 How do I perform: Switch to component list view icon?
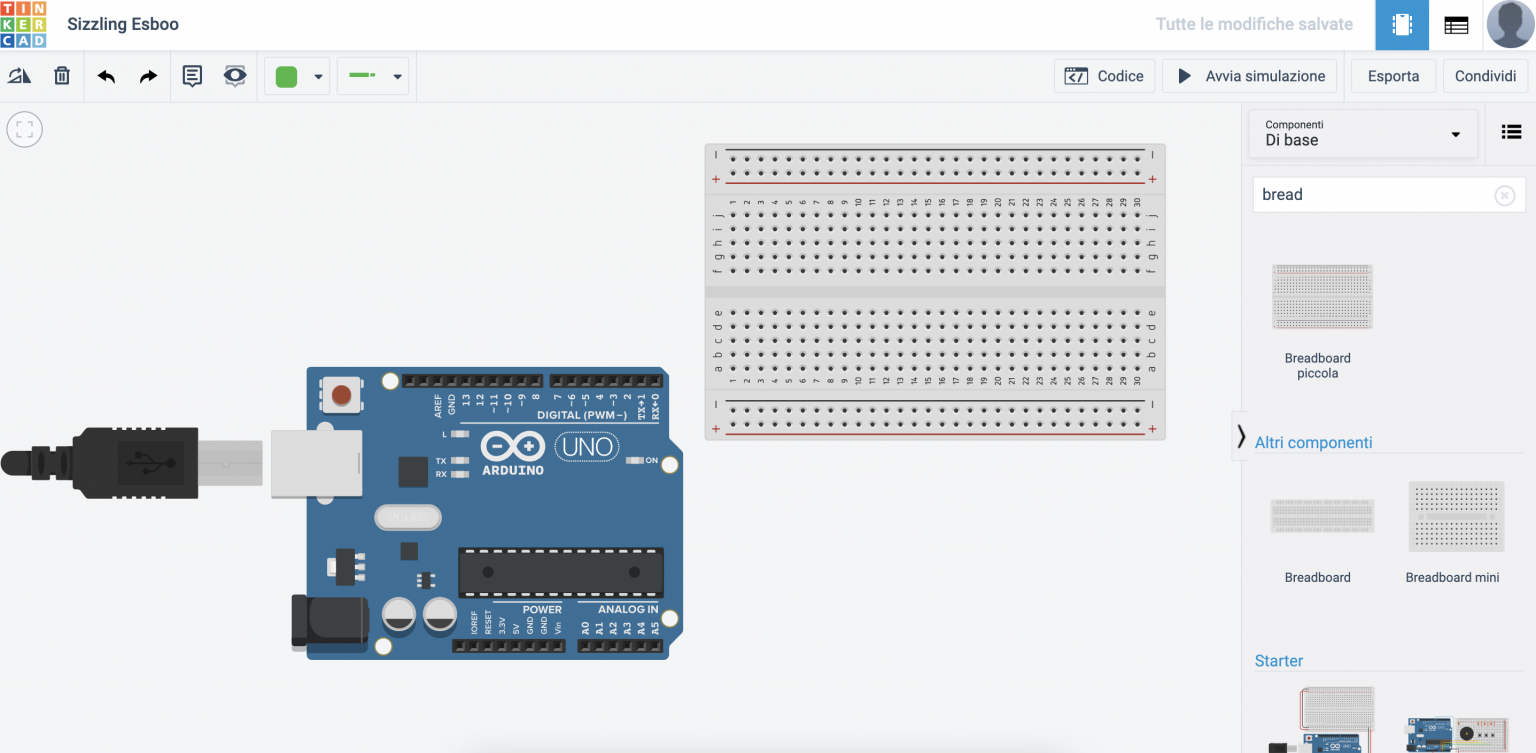1457,23
